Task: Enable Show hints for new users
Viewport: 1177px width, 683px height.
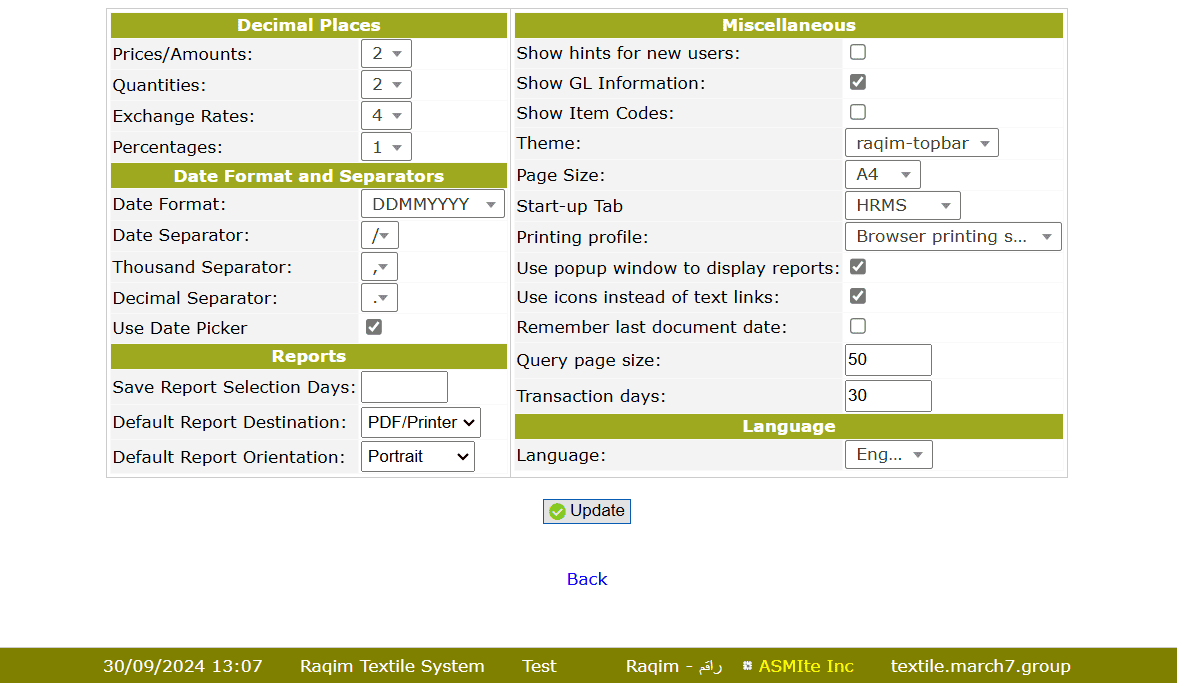Action: 858,52
